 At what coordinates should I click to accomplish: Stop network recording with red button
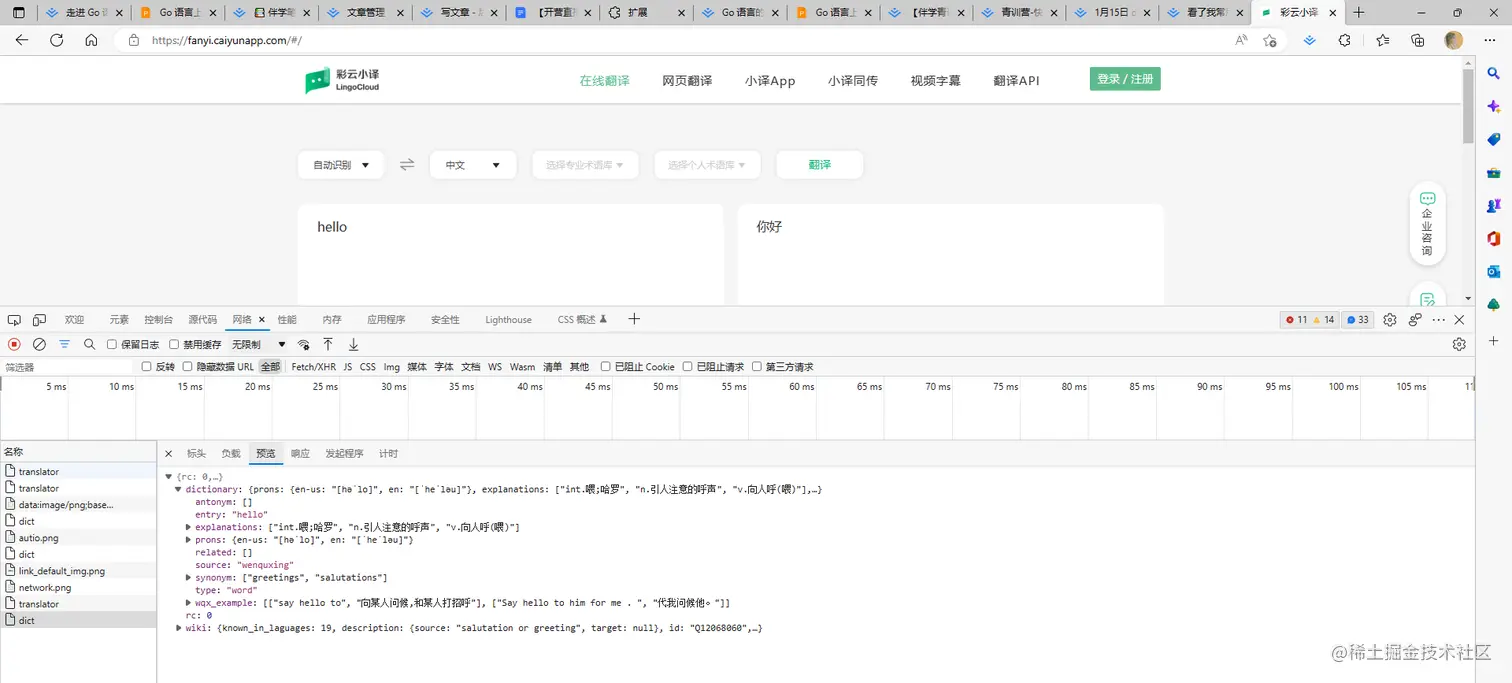[x=14, y=344]
